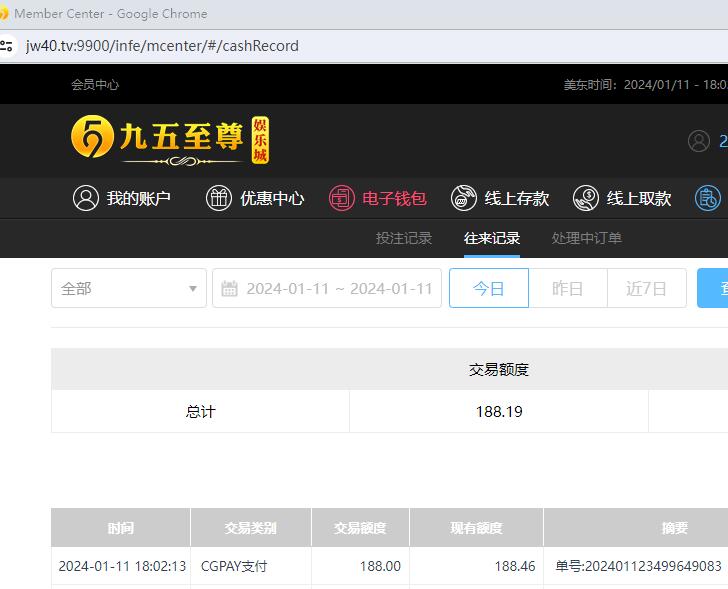Click the 现有额度 column header

coord(476,528)
